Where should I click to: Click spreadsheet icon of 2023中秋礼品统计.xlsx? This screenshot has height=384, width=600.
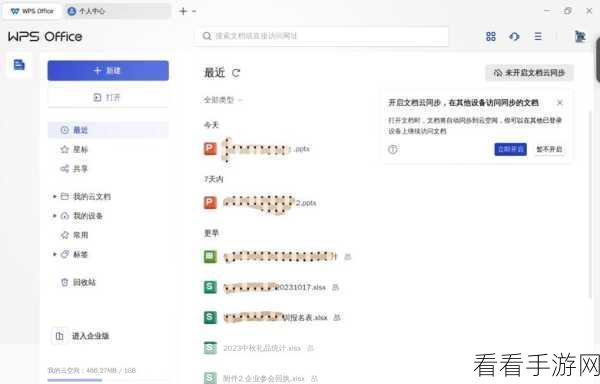210,348
